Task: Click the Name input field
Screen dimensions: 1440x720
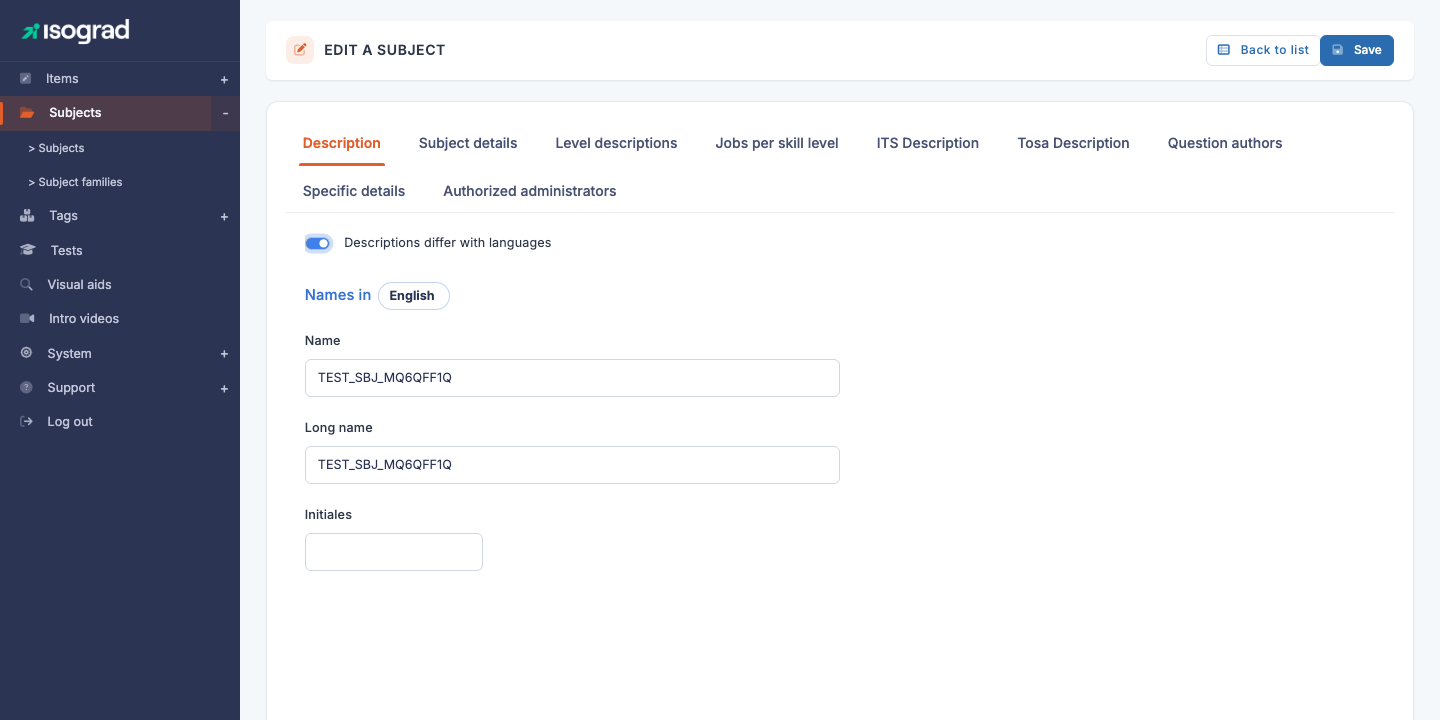Action: click(x=572, y=378)
